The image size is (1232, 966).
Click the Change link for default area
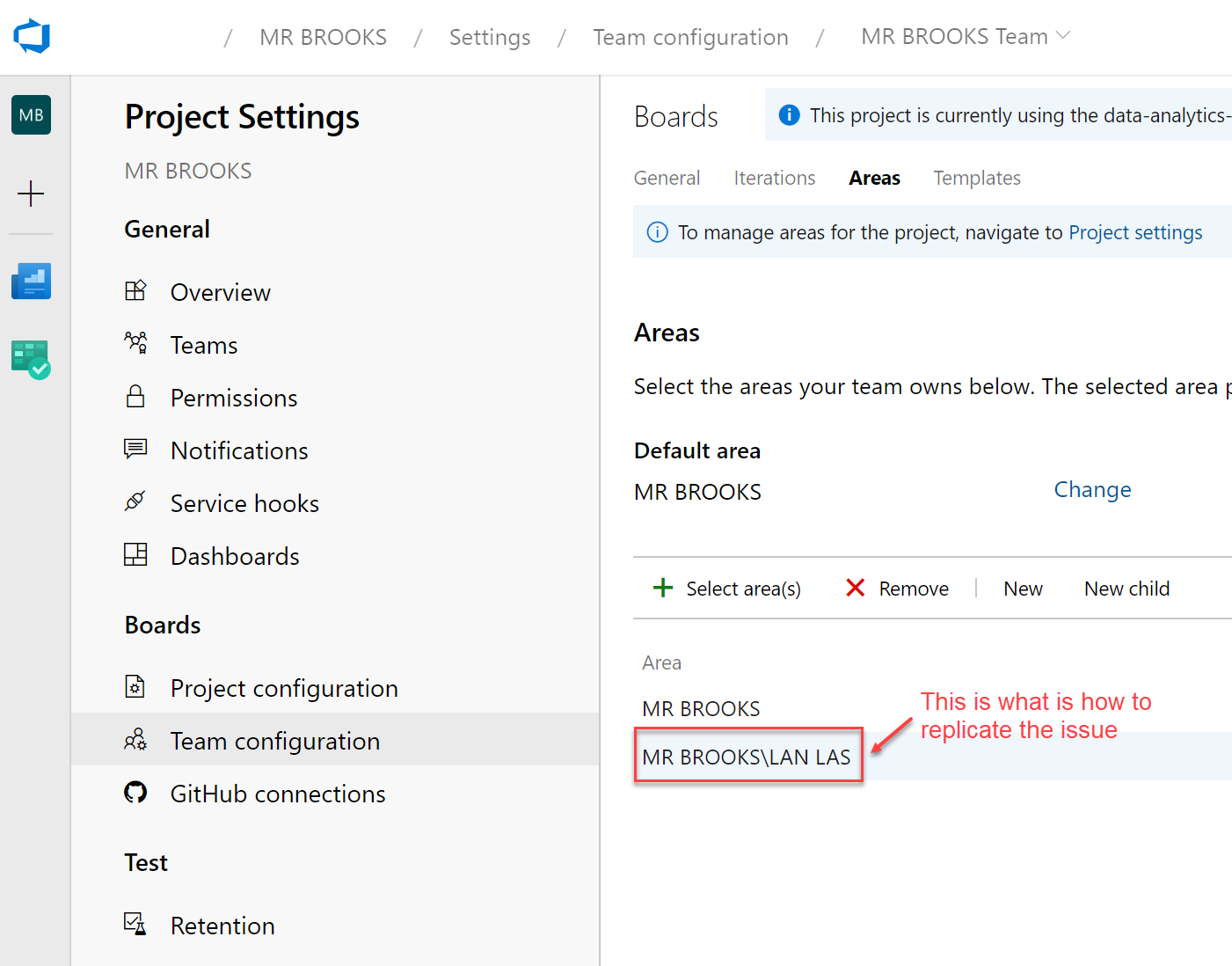(1092, 489)
